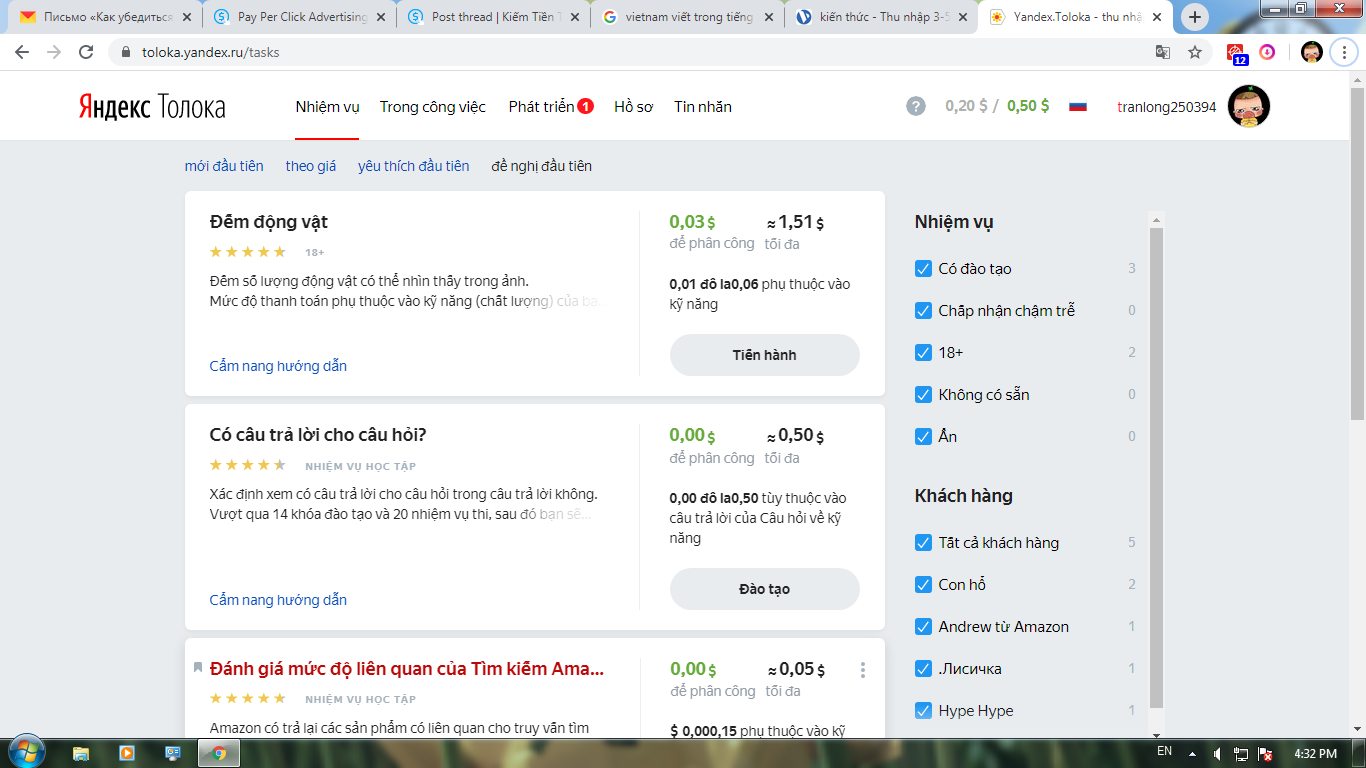1366x768 pixels.
Task: Open the EN input language selector
Action: pos(1164,751)
